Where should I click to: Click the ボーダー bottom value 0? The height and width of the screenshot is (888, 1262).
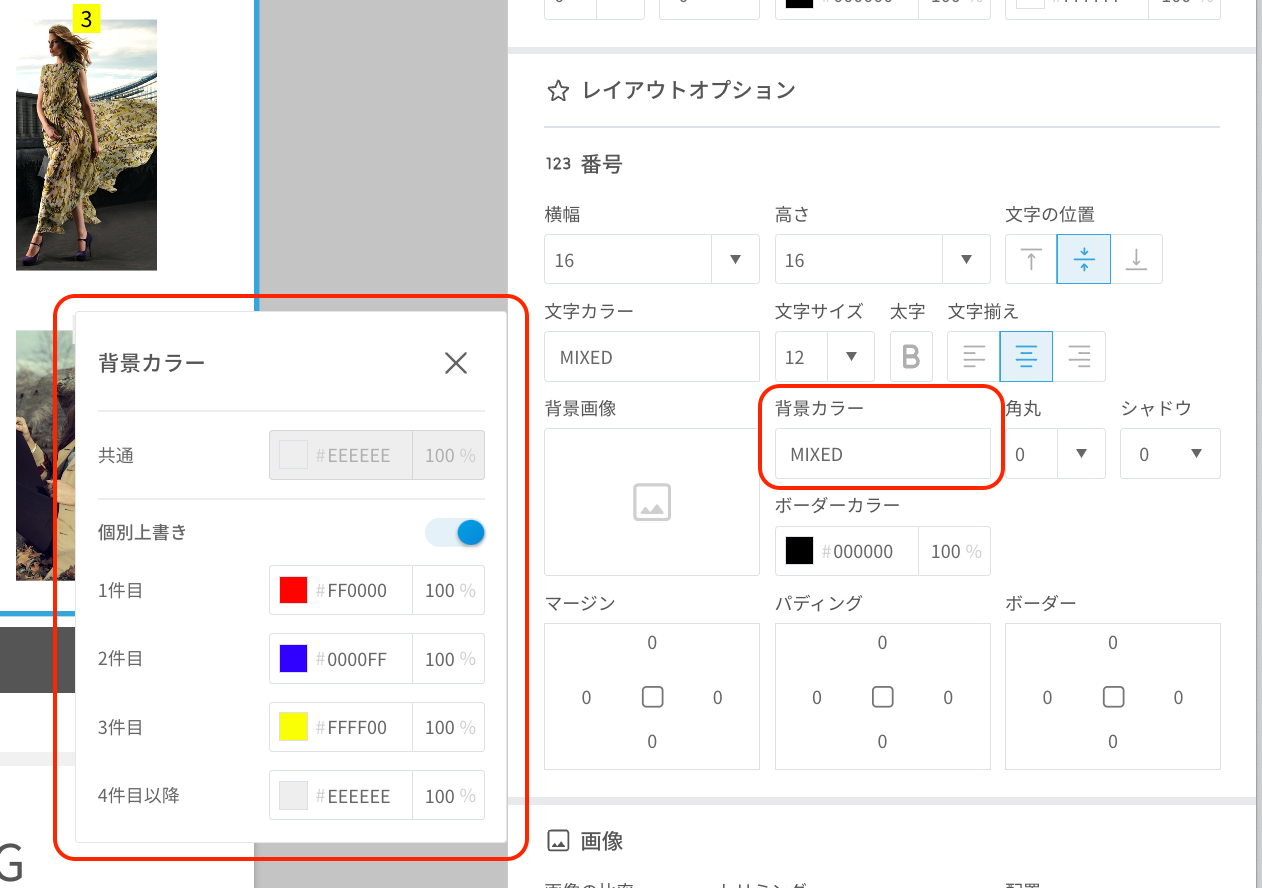pyautogui.click(x=1113, y=742)
